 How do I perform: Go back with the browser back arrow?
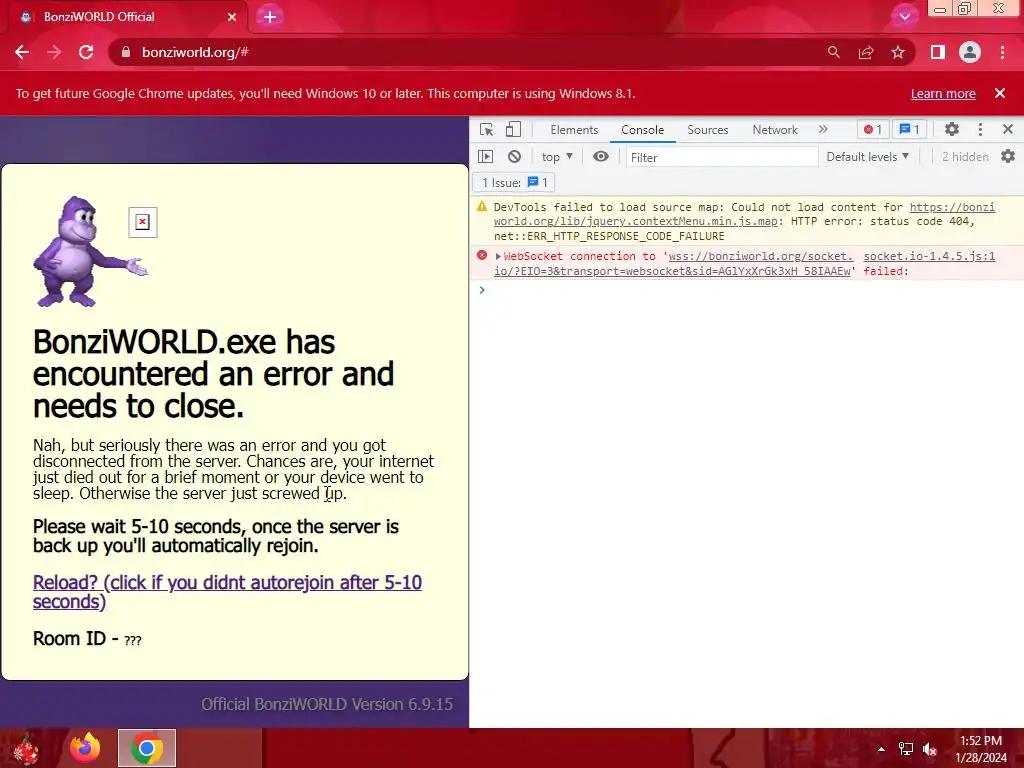22,52
